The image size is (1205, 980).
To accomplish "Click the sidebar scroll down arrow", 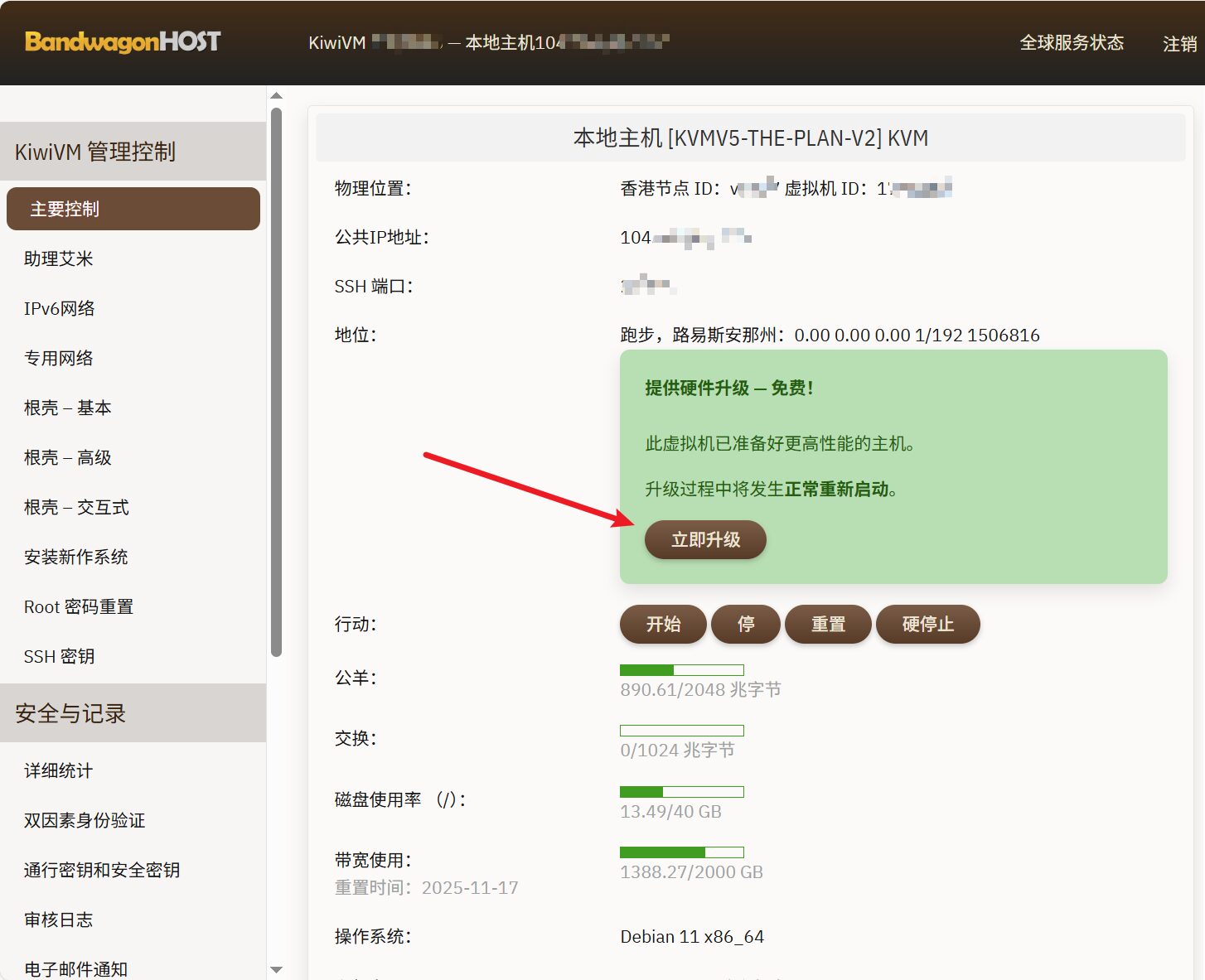I will click(277, 969).
